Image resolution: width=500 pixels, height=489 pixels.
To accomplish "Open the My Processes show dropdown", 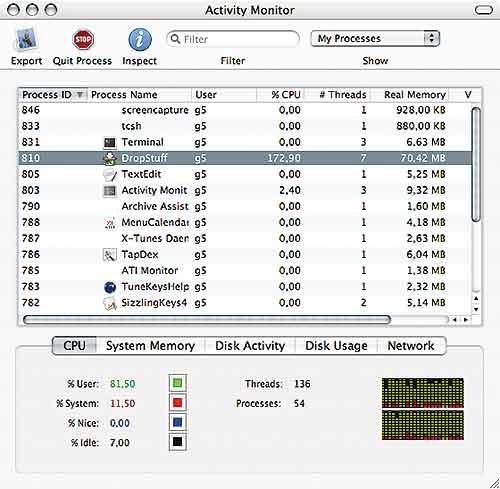I will tap(375, 39).
